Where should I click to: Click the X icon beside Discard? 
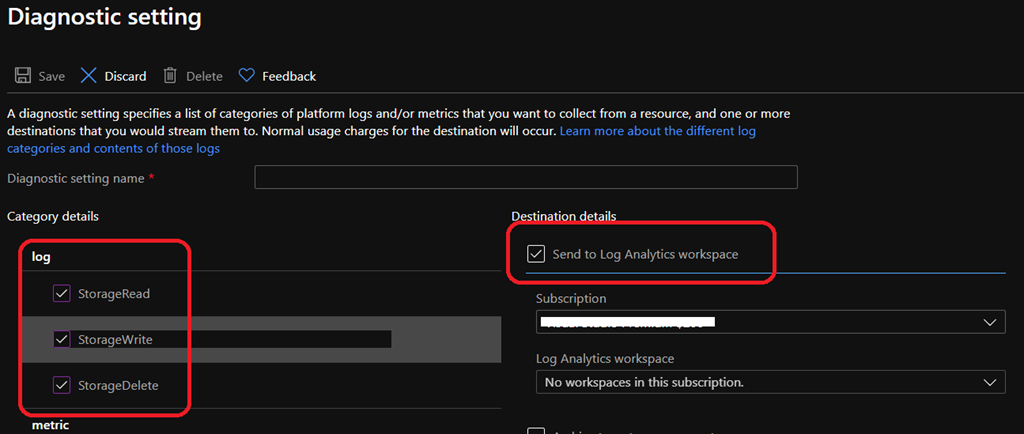89,76
